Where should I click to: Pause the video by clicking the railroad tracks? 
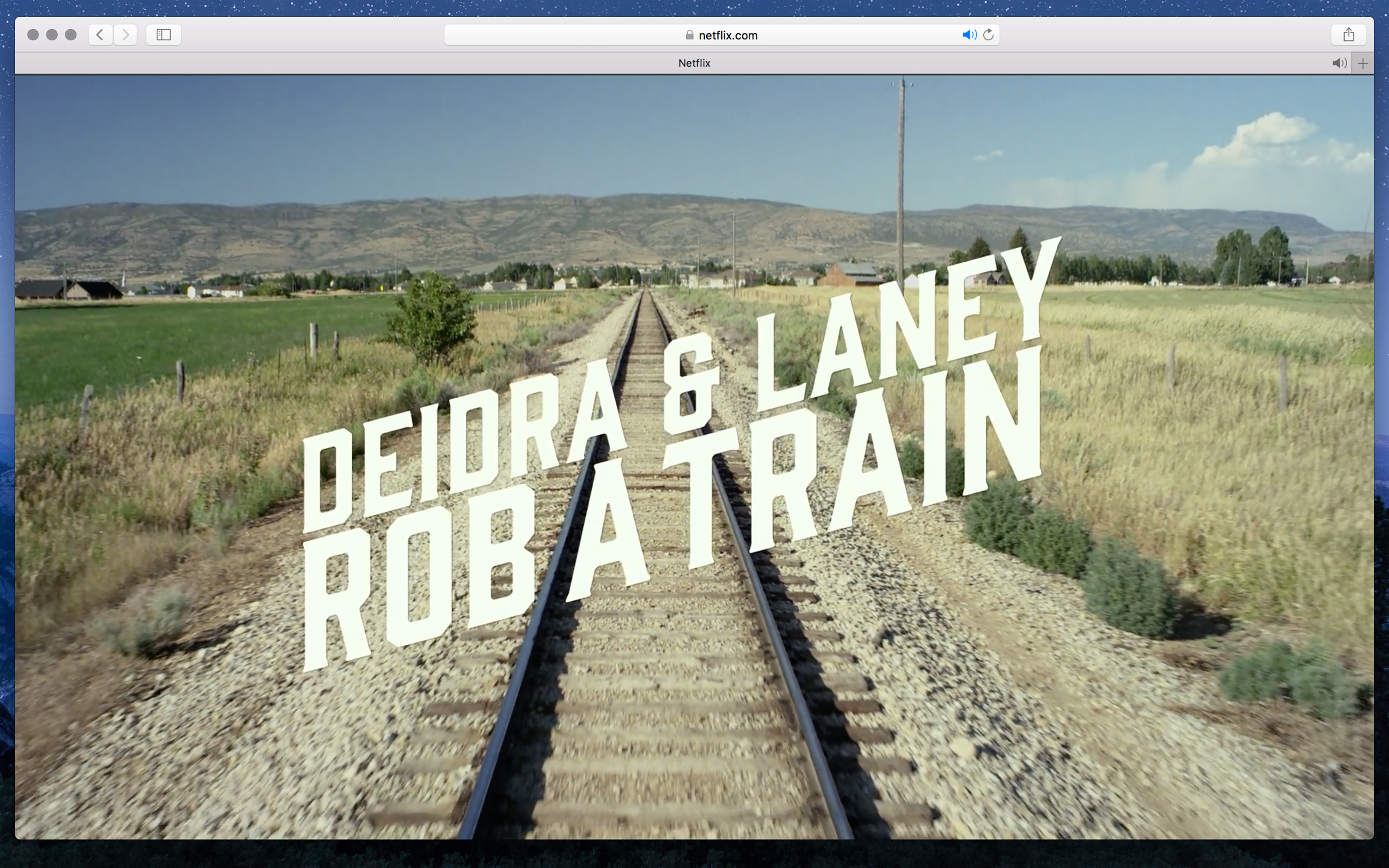[660, 746]
